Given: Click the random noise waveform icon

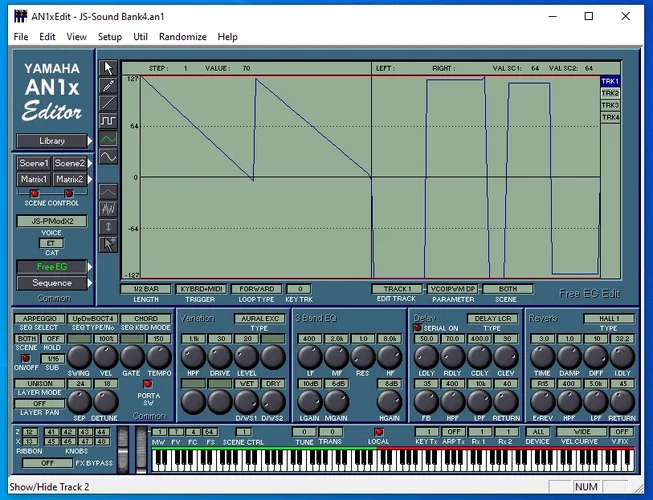Looking at the screenshot, I should tap(108, 209).
